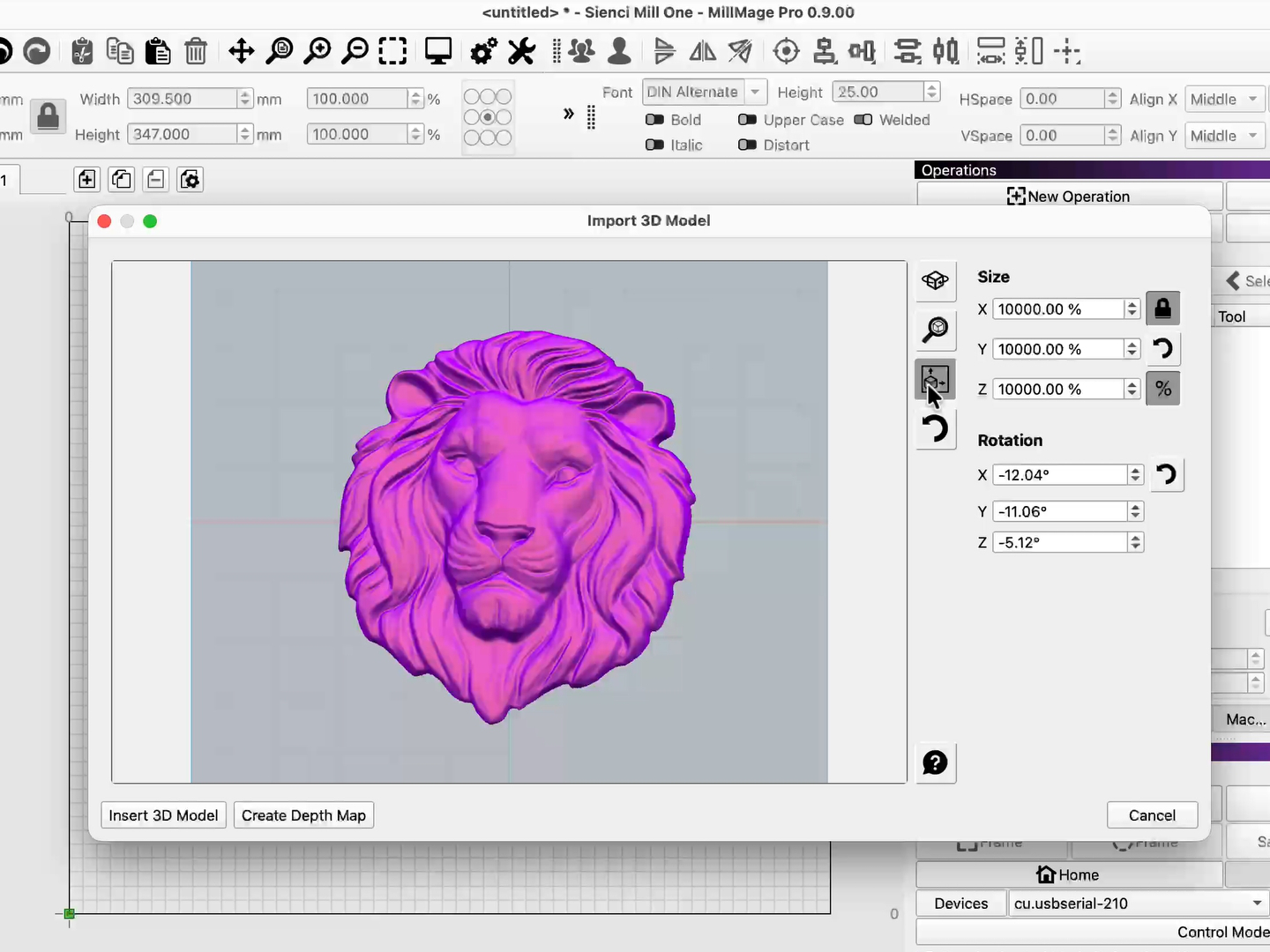This screenshot has width=1270, height=952.
Task: Select the pan move arrows tool
Action: pos(241,52)
